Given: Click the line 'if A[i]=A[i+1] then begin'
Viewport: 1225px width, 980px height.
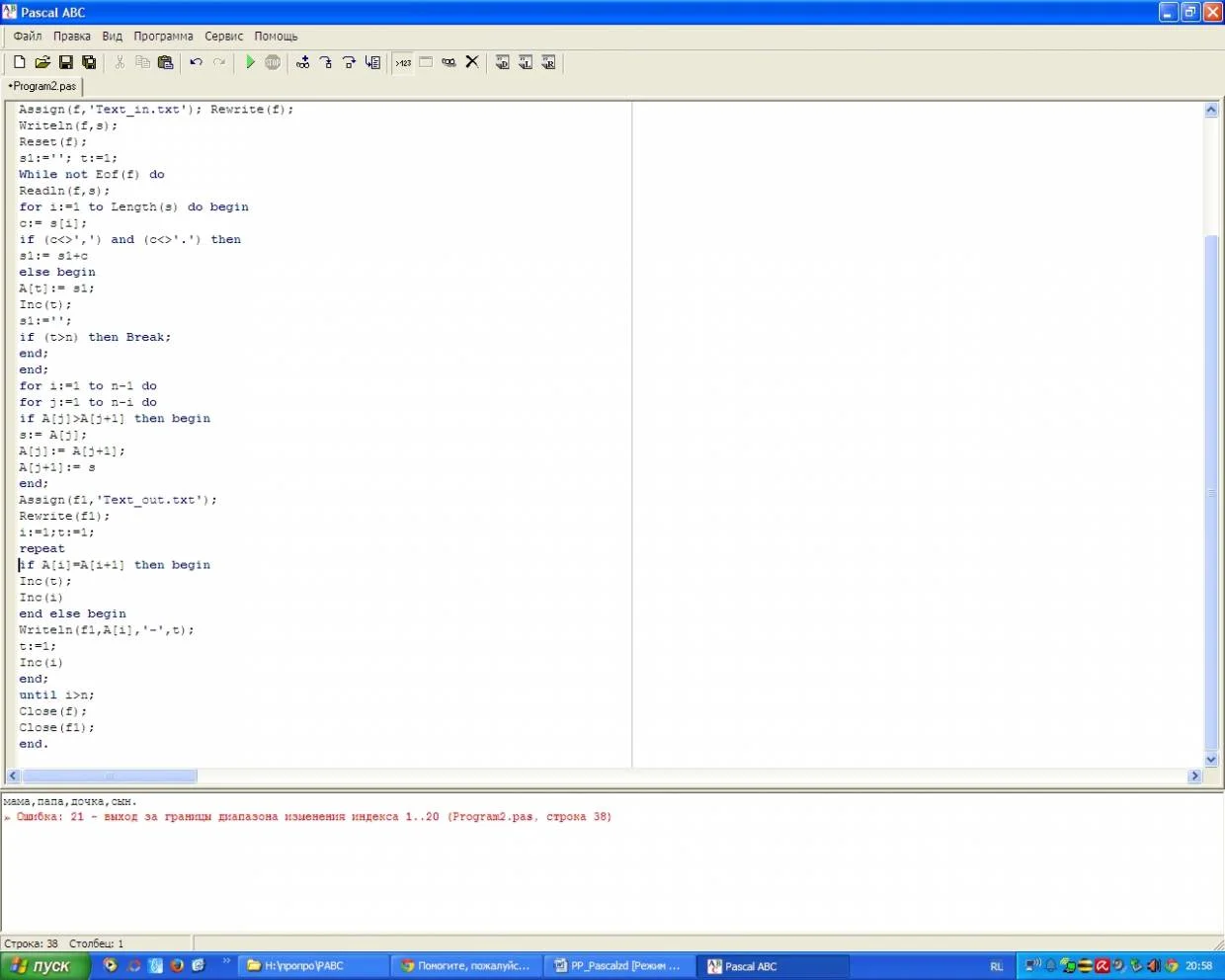Looking at the screenshot, I should [115, 565].
